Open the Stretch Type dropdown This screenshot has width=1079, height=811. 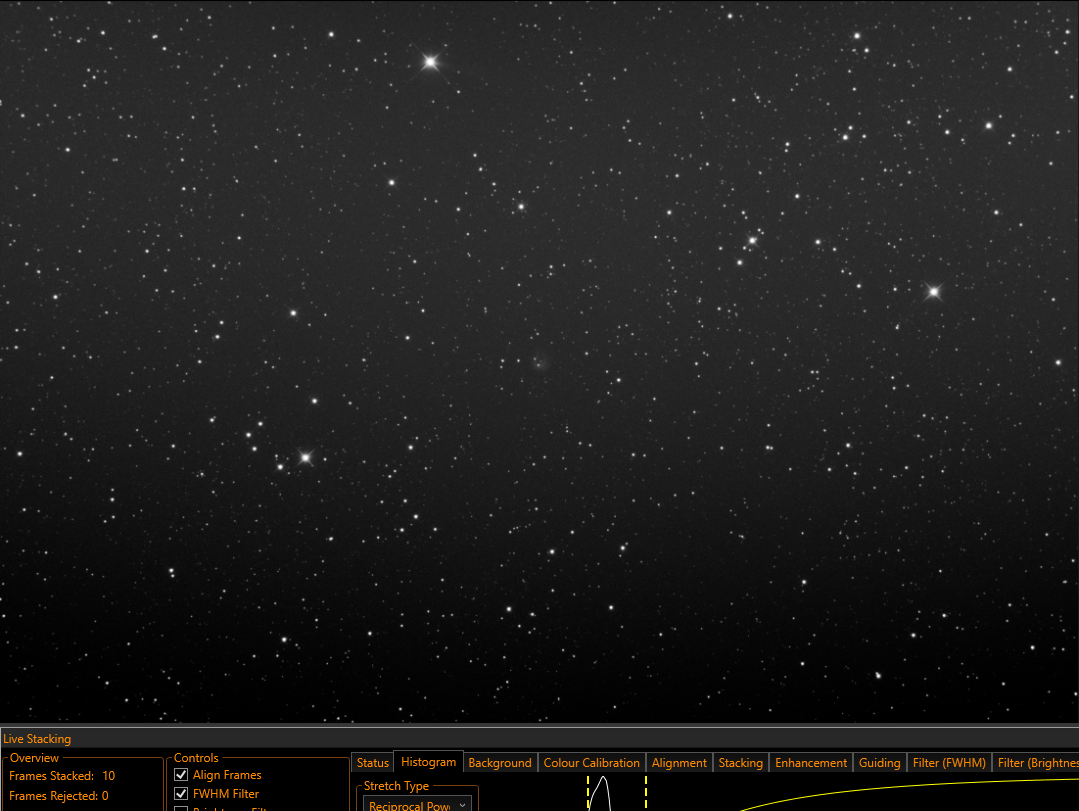(417, 805)
